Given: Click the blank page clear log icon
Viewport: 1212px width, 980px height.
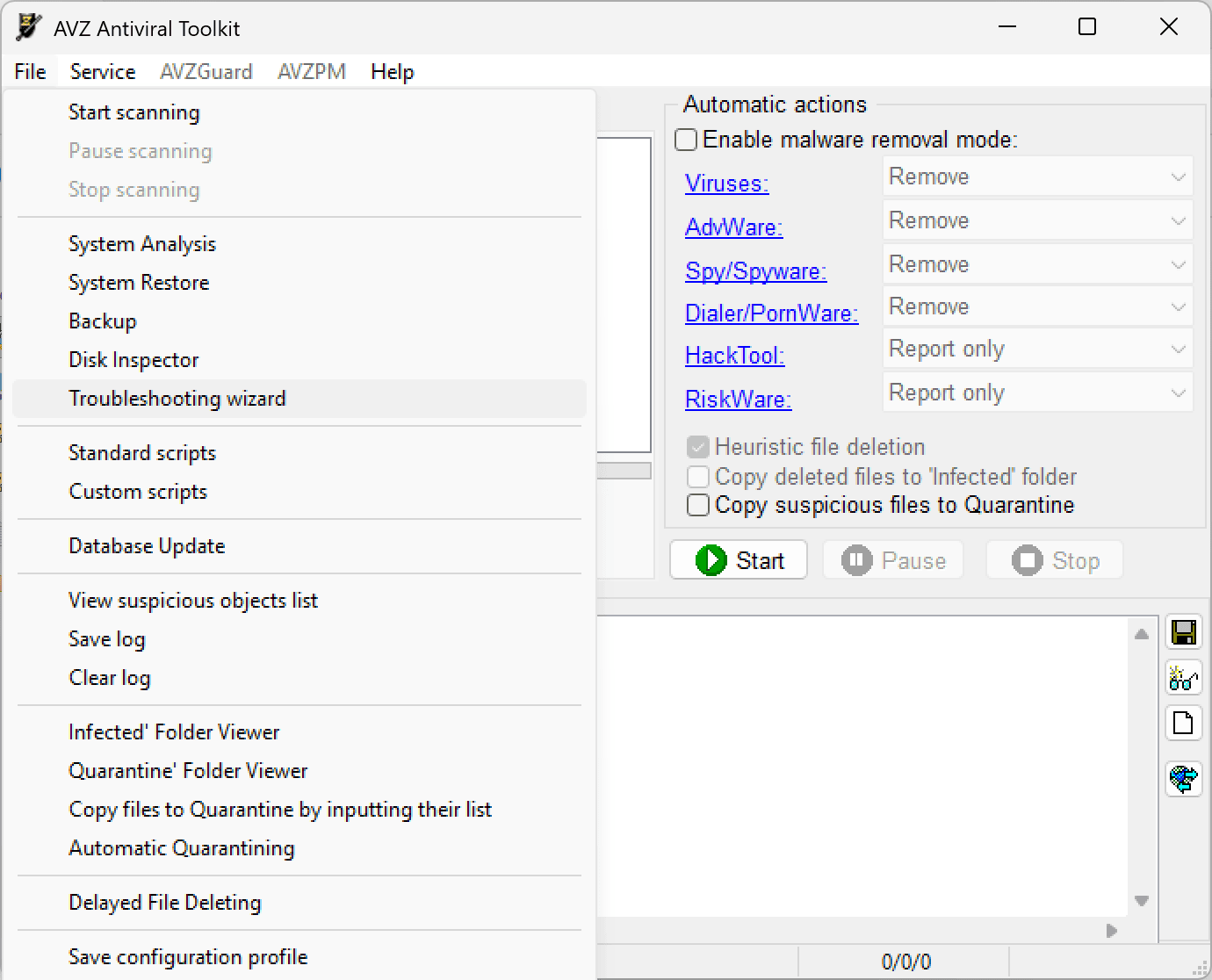Looking at the screenshot, I should (x=1183, y=724).
